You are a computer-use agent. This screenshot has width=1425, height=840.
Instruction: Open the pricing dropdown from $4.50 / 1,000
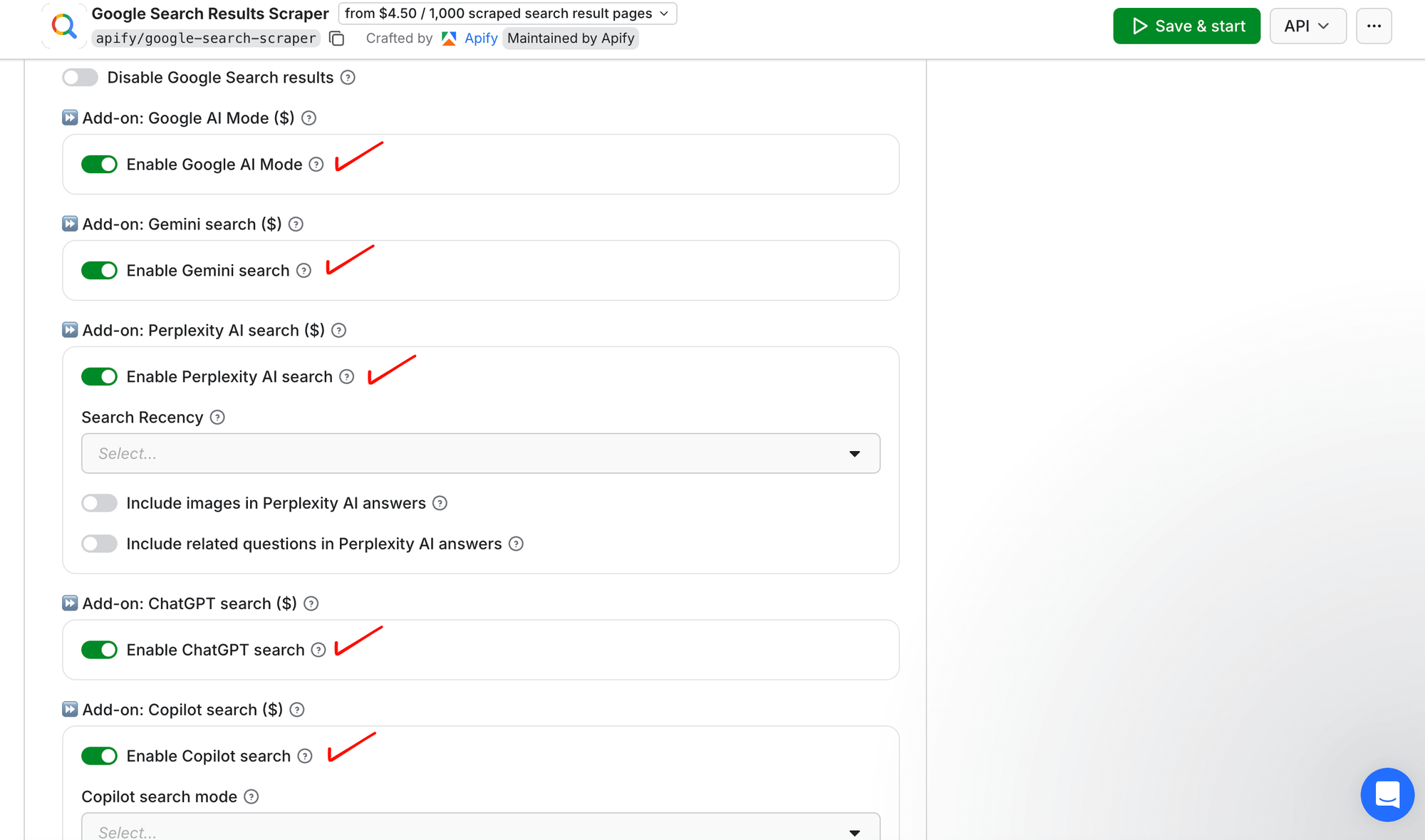click(507, 14)
